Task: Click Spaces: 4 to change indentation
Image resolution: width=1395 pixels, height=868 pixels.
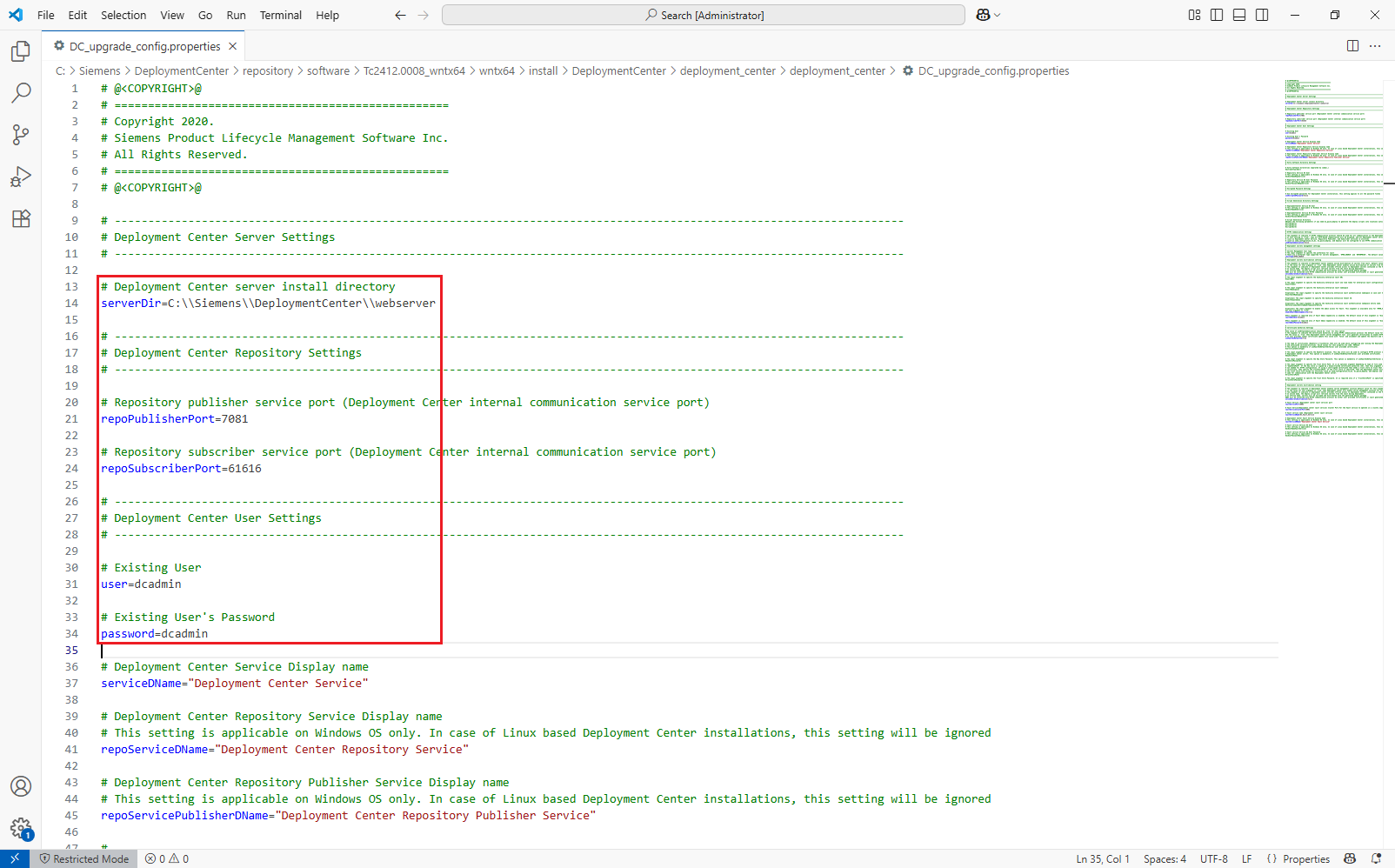Action: point(1165,858)
